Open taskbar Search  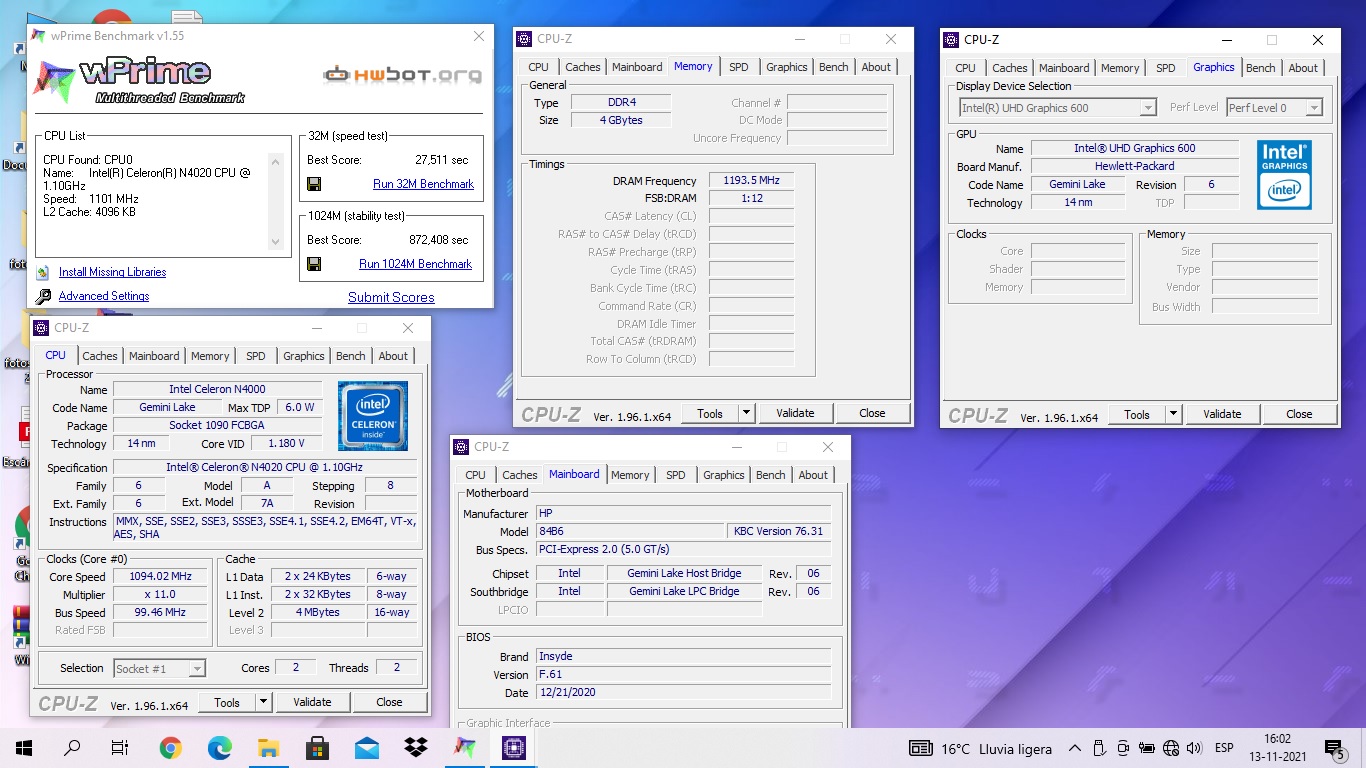[x=72, y=747]
